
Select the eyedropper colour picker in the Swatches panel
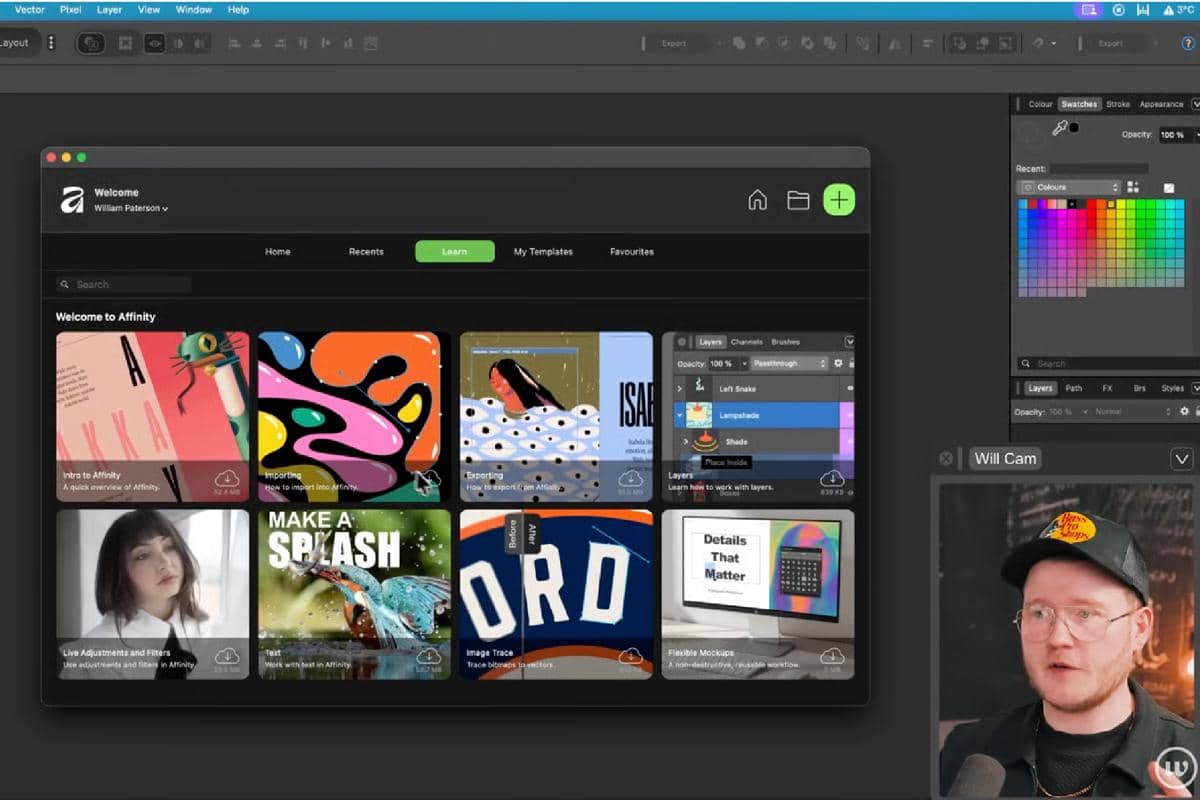(1059, 128)
